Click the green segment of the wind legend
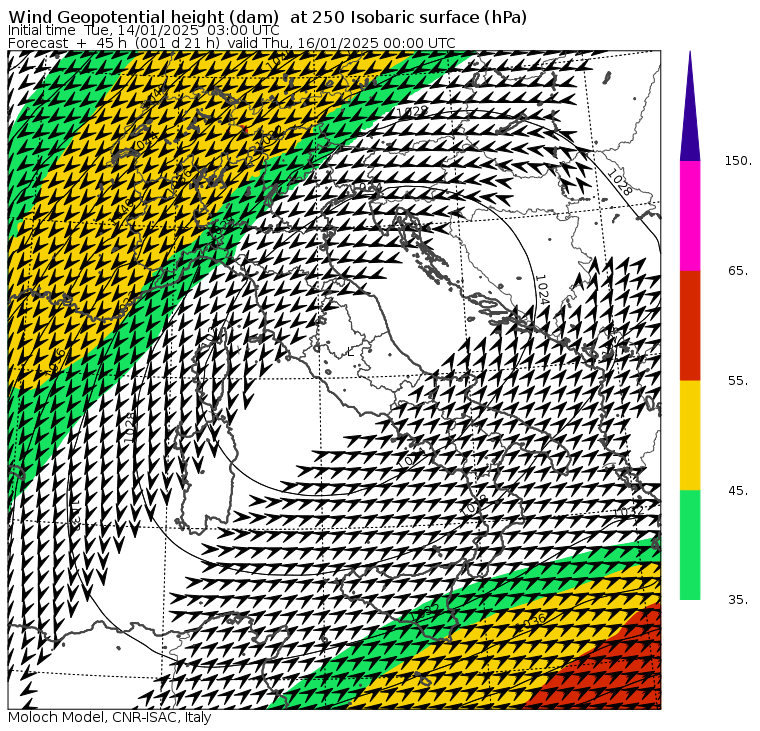The image size is (760, 731). point(690,545)
